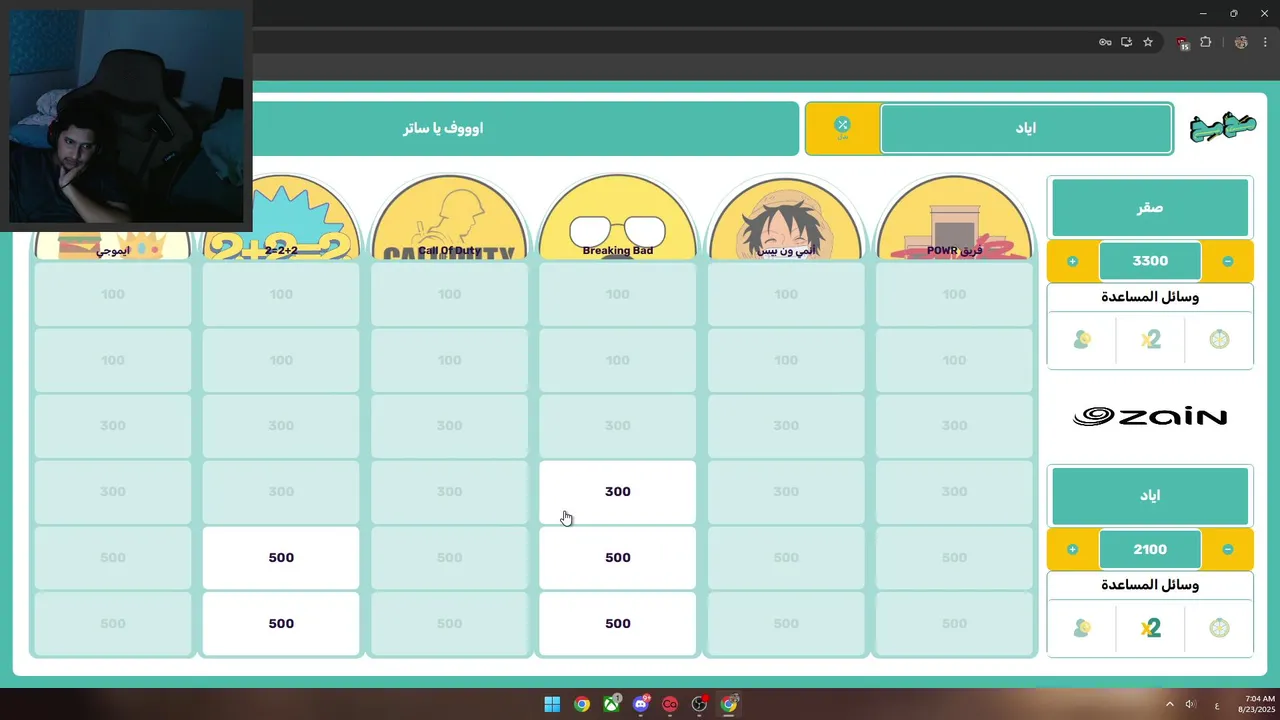Open the bottom 500 tile under 2=2+2
This screenshot has width=1280, height=720.
[281, 623]
